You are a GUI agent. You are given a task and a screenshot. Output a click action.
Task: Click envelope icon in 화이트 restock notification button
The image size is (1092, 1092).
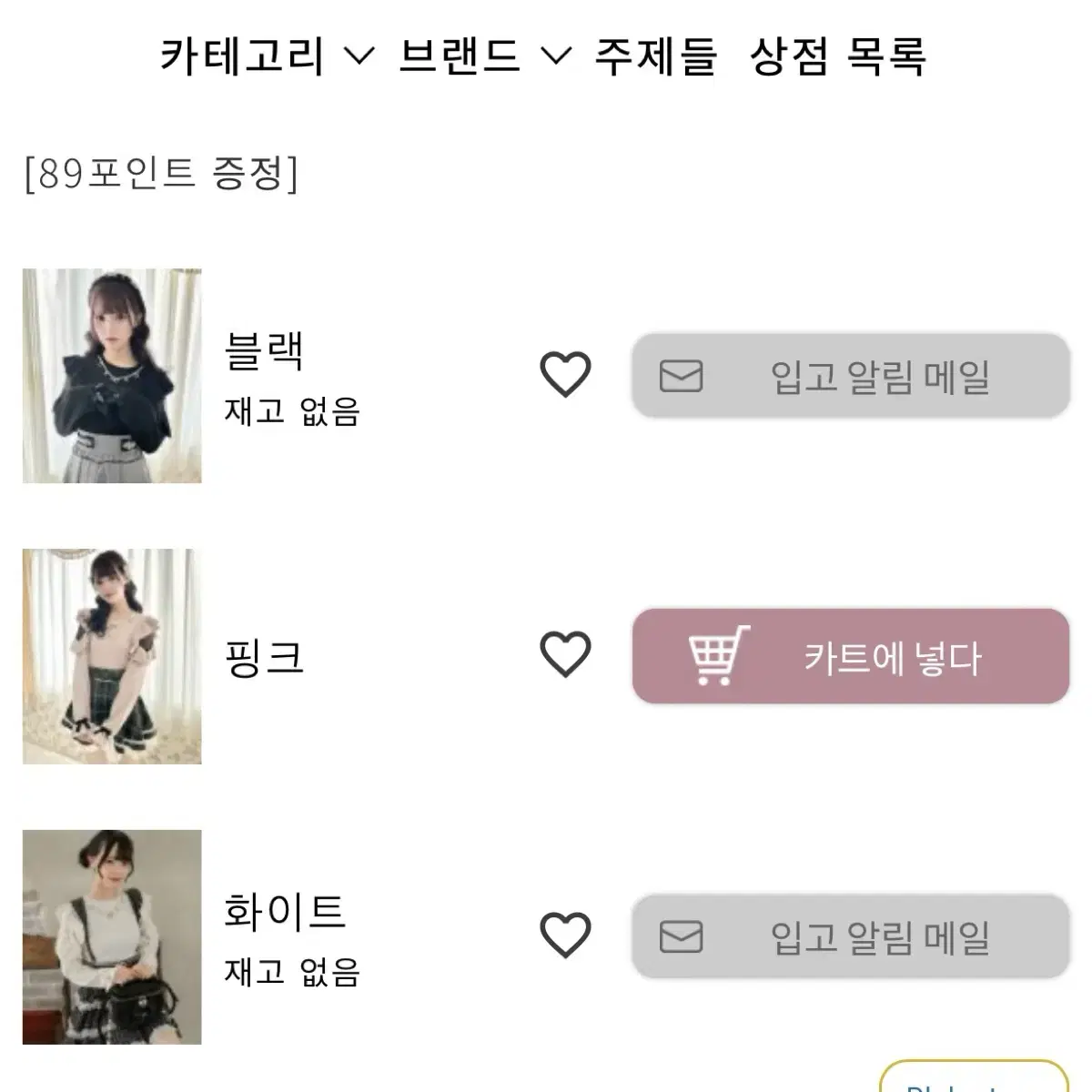point(681,936)
